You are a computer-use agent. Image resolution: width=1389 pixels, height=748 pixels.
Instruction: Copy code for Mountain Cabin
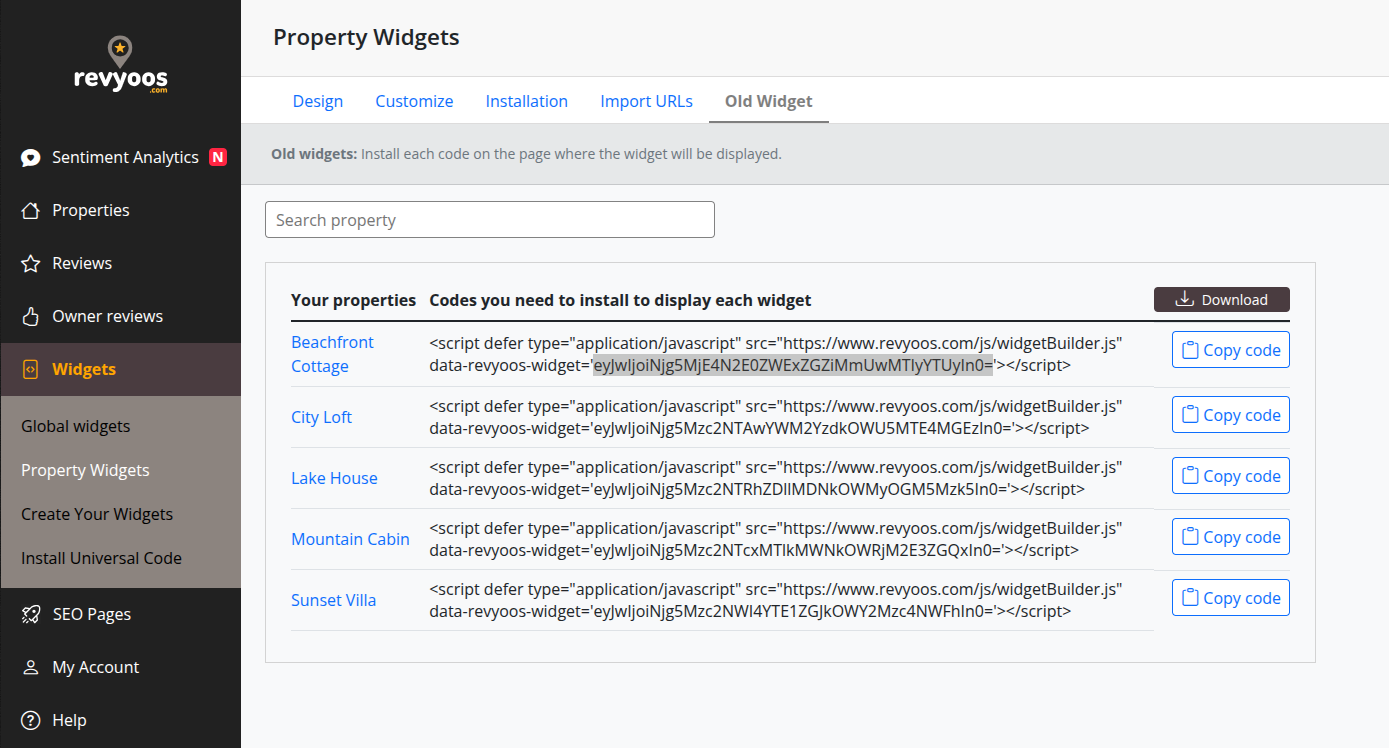click(x=1231, y=537)
